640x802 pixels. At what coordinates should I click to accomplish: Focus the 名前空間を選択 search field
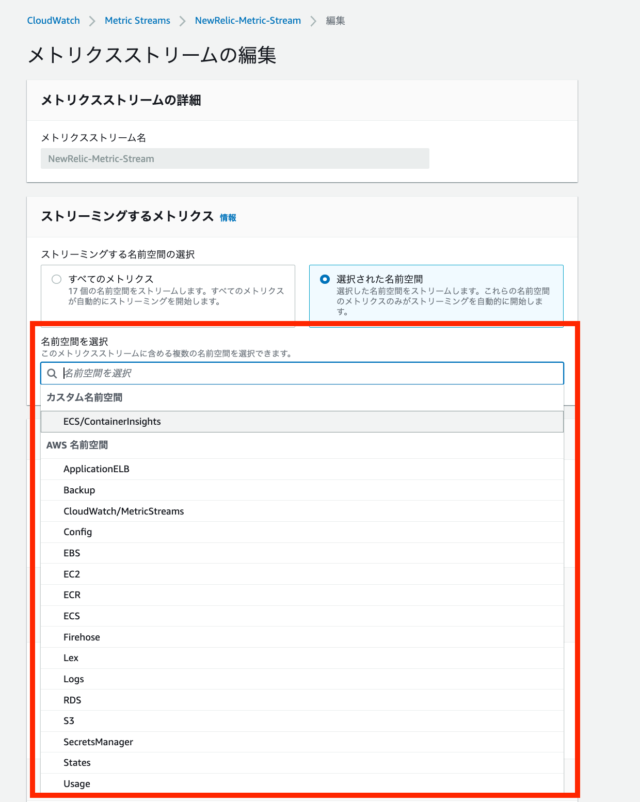[x=302, y=373]
